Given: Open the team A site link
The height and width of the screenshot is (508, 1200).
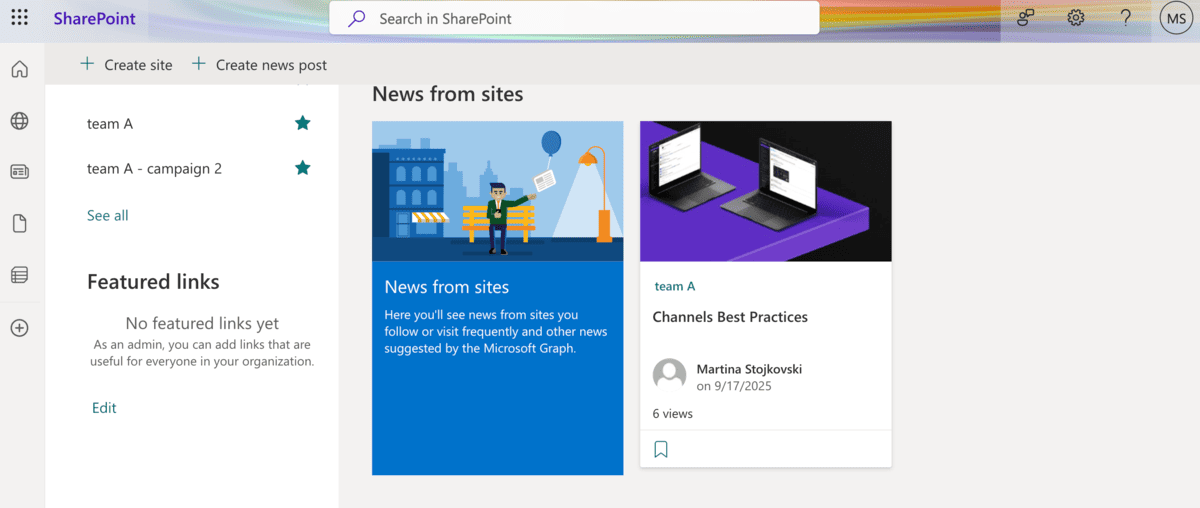Looking at the screenshot, I should click(110, 124).
